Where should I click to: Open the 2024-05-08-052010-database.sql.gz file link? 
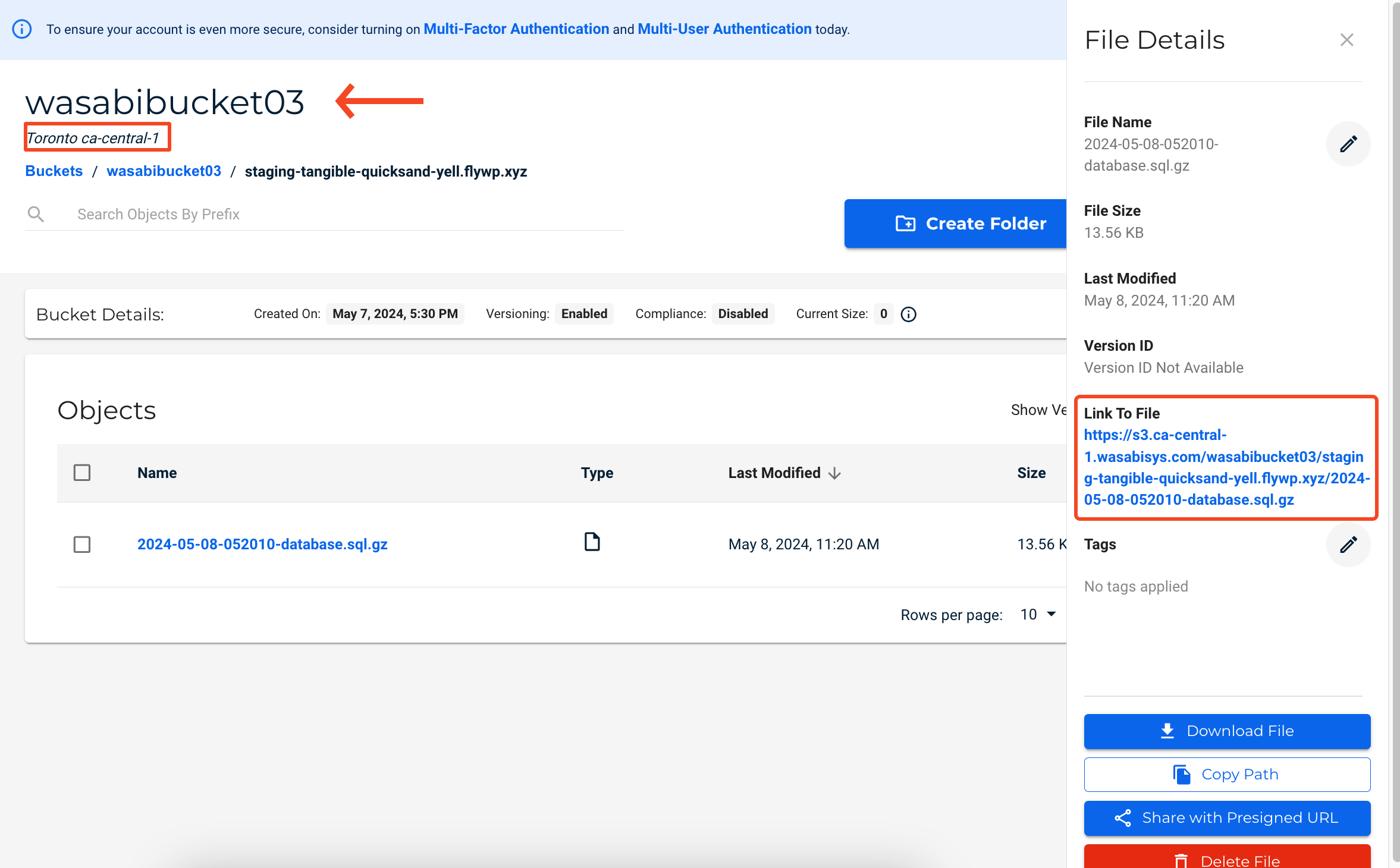262,544
